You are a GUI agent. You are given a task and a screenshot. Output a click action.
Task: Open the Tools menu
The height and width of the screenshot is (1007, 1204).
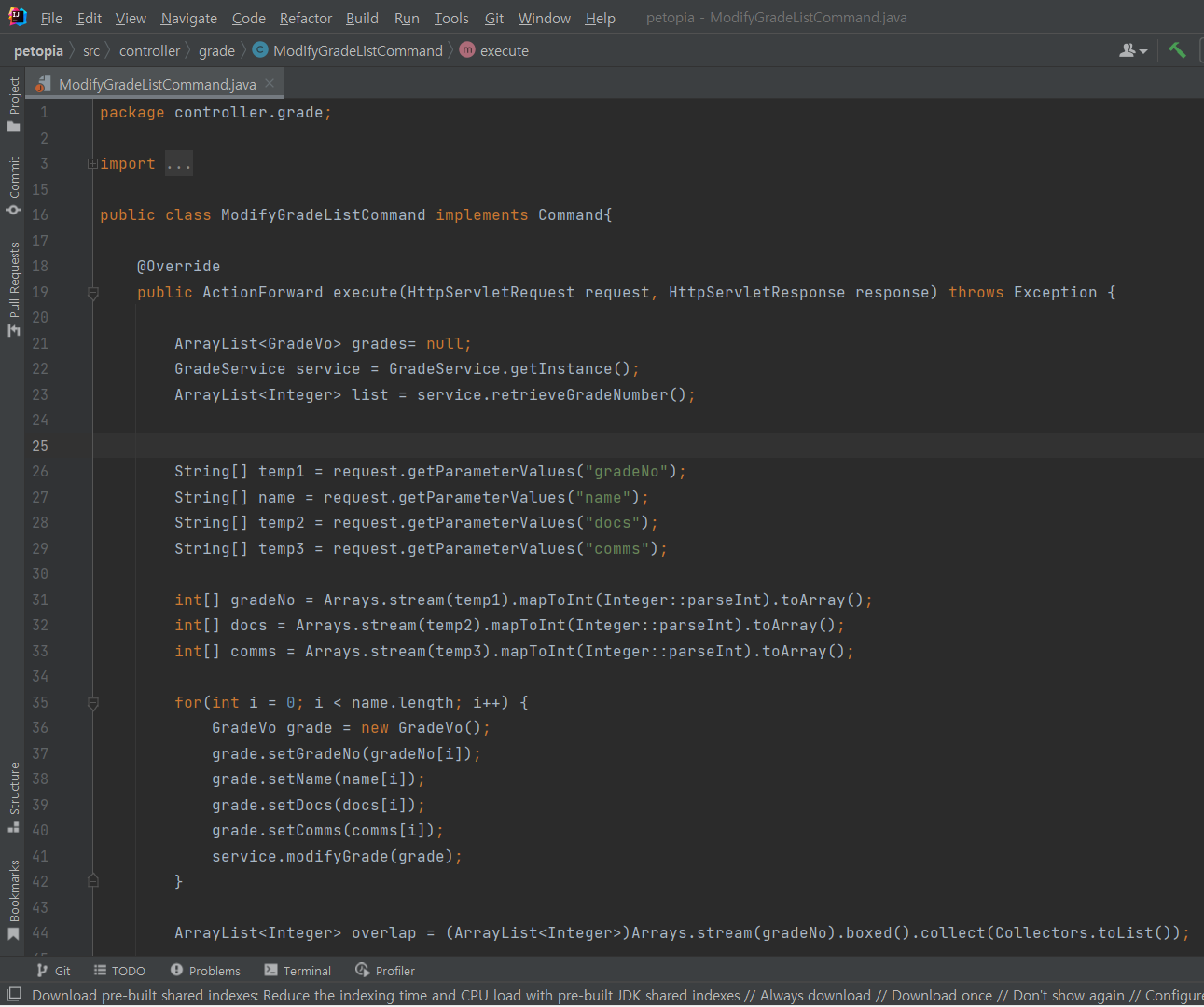[451, 18]
